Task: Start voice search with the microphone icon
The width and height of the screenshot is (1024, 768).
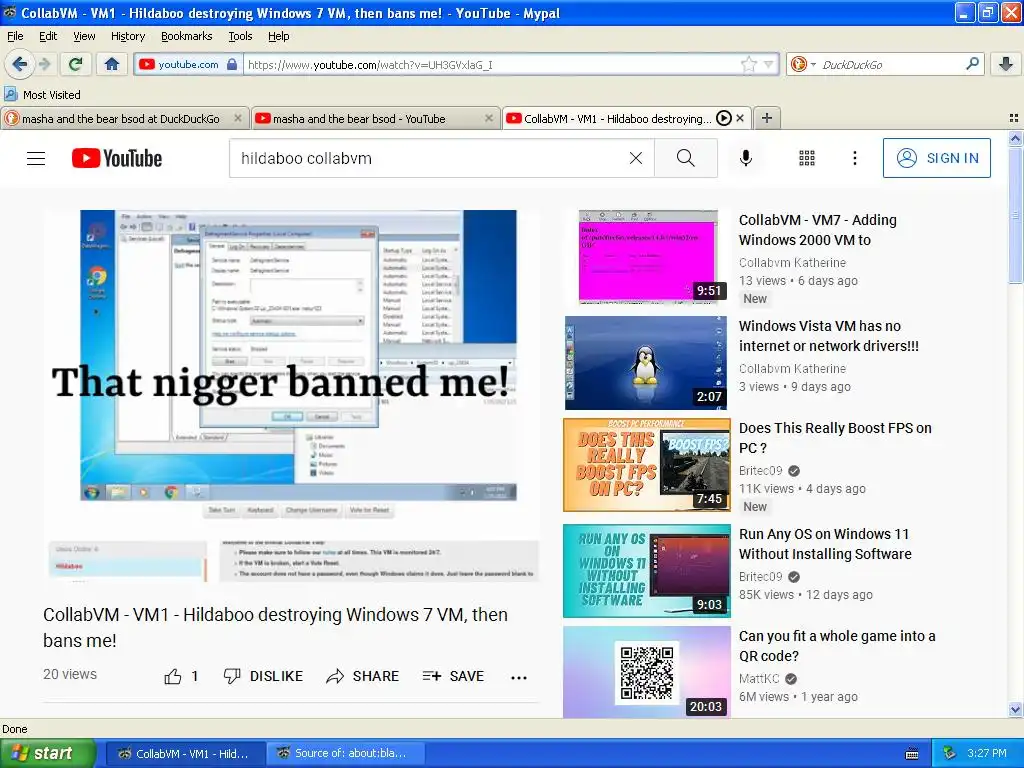Action: point(746,158)
